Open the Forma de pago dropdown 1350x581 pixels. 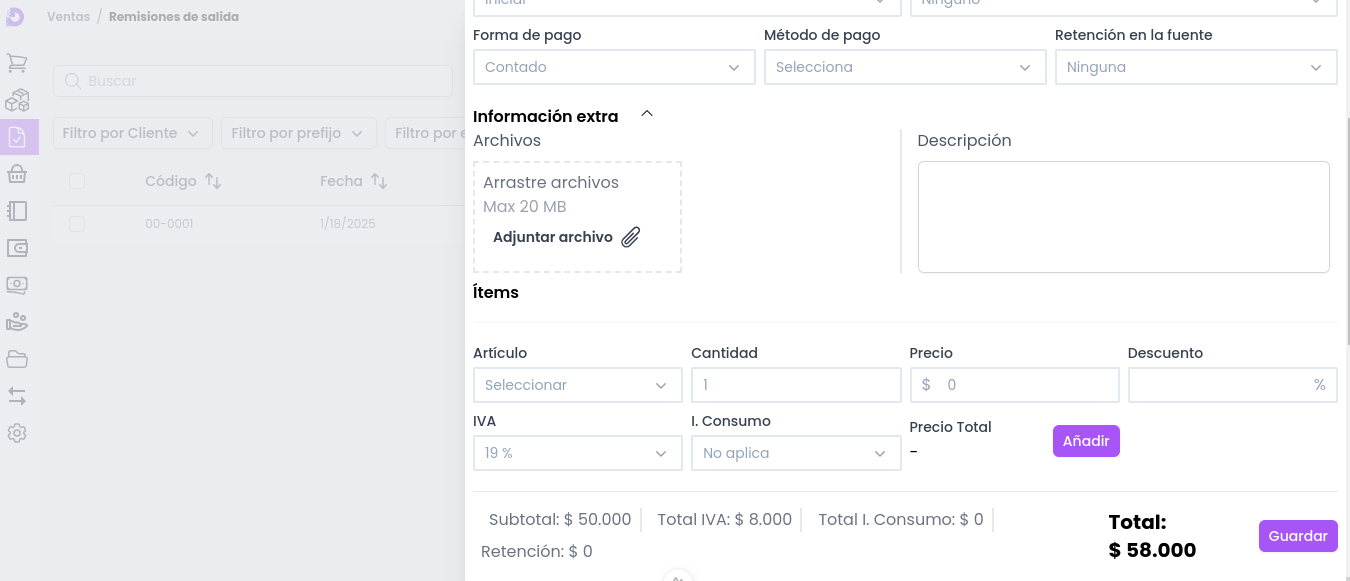[613, 67]
